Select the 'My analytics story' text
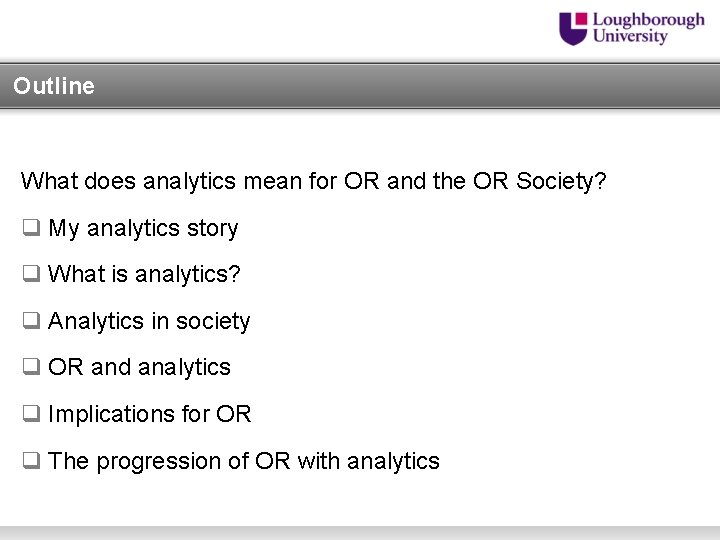Viewport: 720px width, 540px height. [x=143, y=229]
